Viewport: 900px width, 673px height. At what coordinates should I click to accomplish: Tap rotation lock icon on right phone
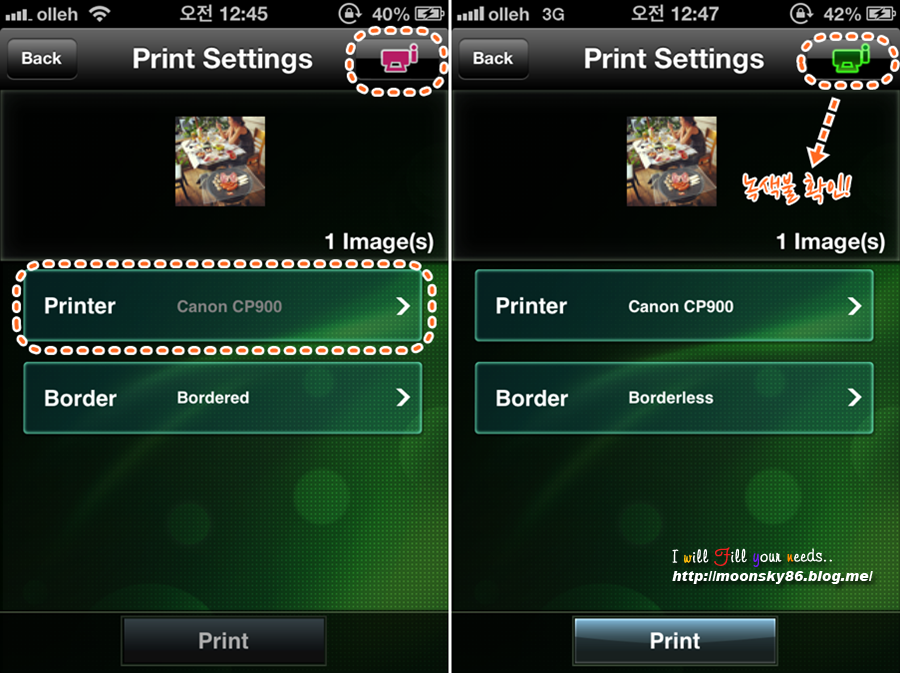[x=801, y=13]
